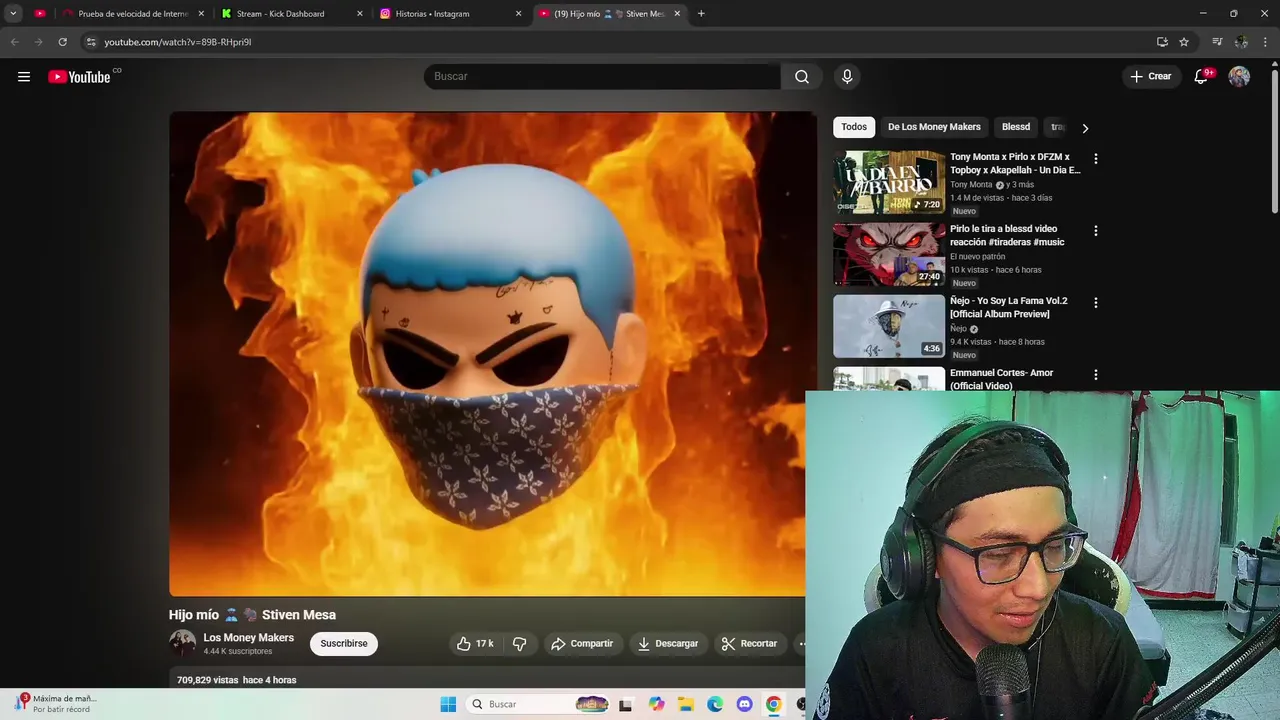Image resolution: width=1280 pixels, height=720 pixels.
Task: Subscribe to Los Money Makers channel
Action: coord(344,644)
